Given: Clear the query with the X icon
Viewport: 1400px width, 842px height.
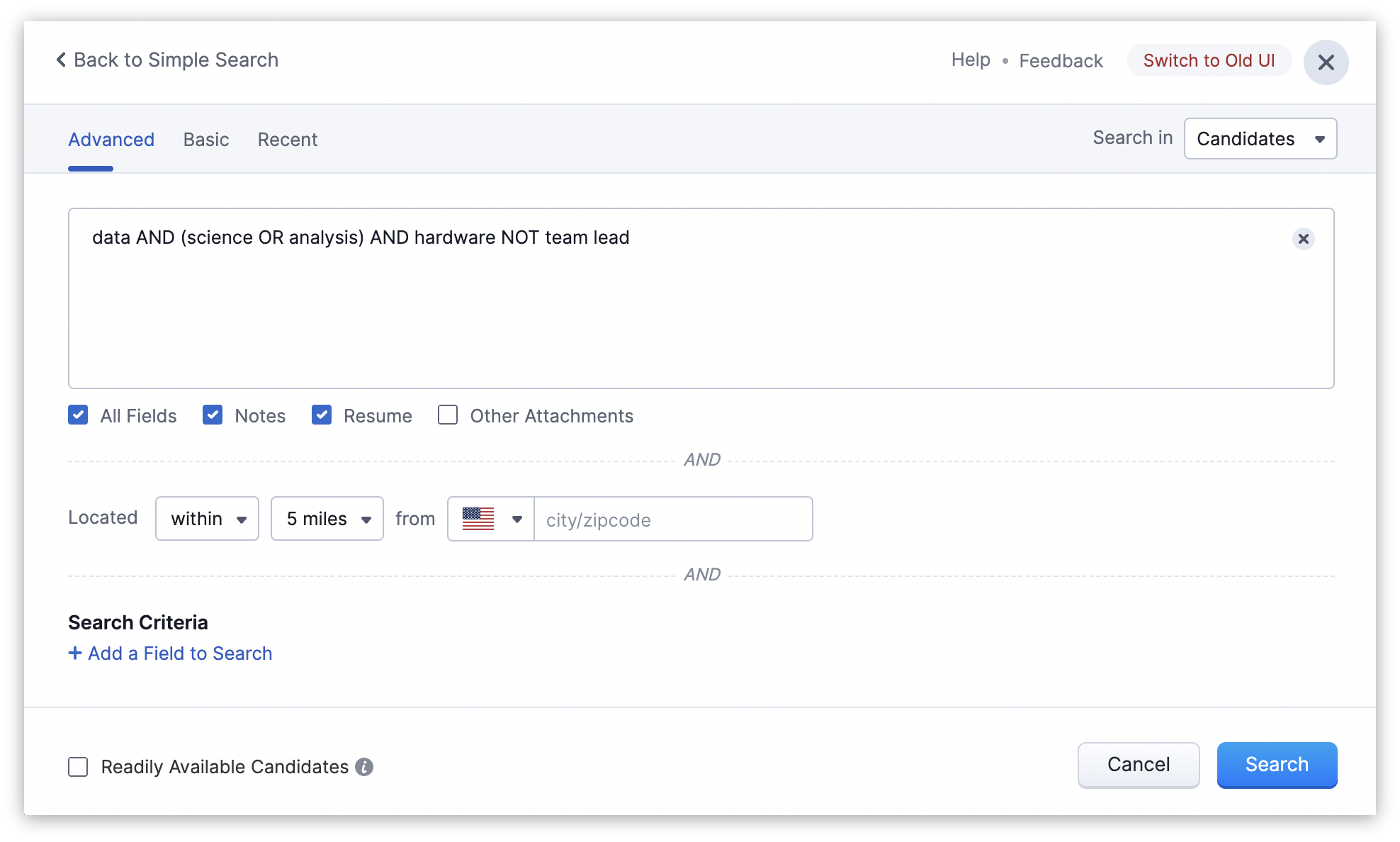Looking at the screenshot, I should point(1303,239).
